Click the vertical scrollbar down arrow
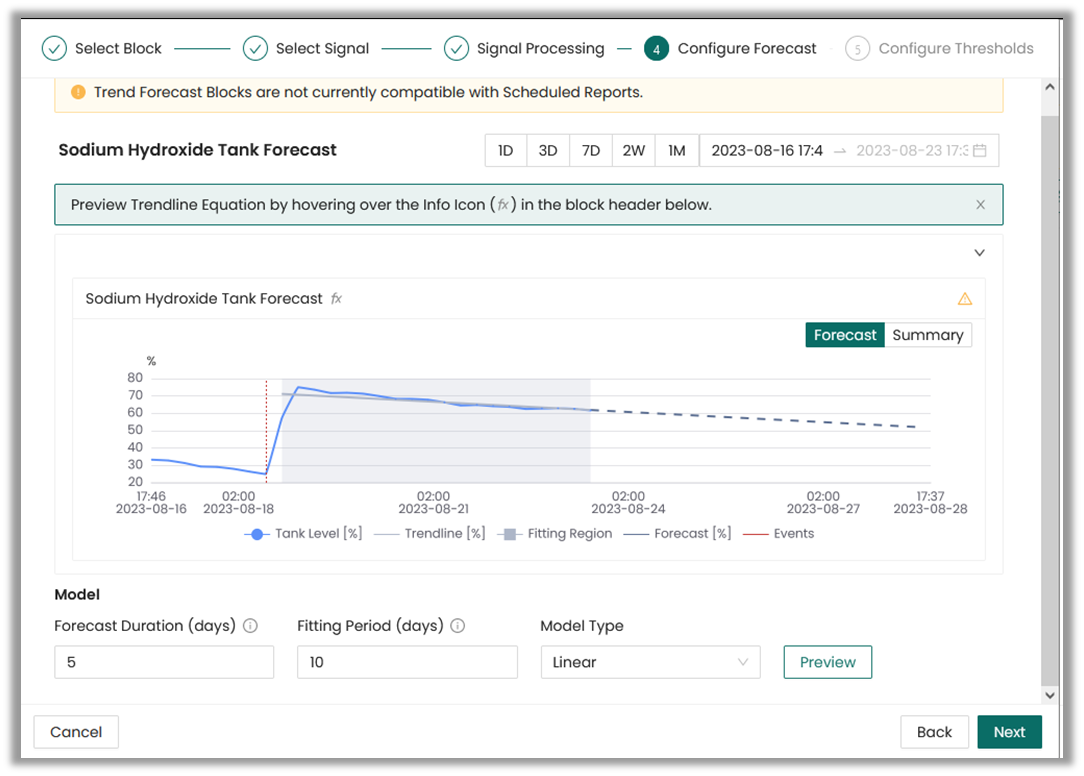Image resolution: width=1084 pixels, height=776 pixels. pos(1049,696)
